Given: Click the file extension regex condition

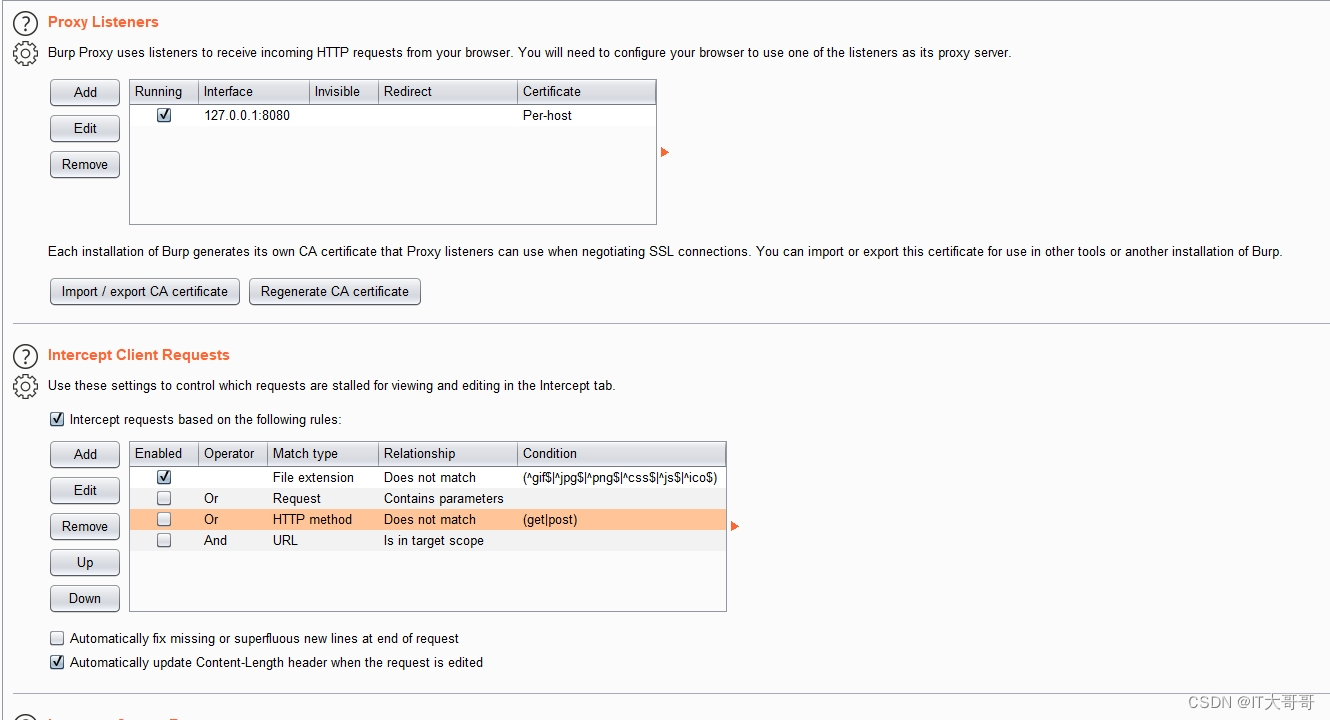Looking at the screenshot, I should coord(620,477).
